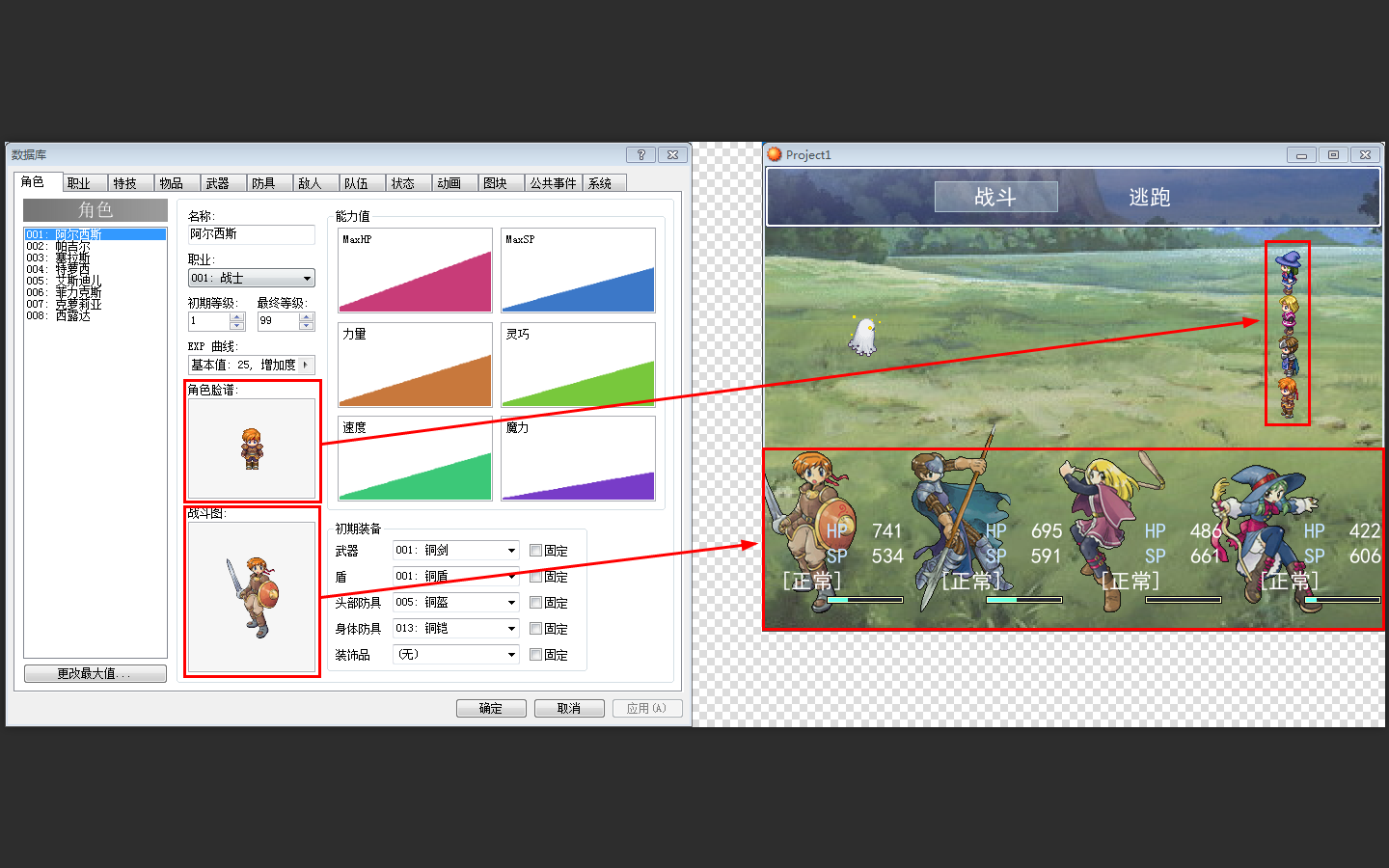1389x868 pixels.
Task: Choose 战斗 command in Project1 window
Action: click(x=995, y=197)
